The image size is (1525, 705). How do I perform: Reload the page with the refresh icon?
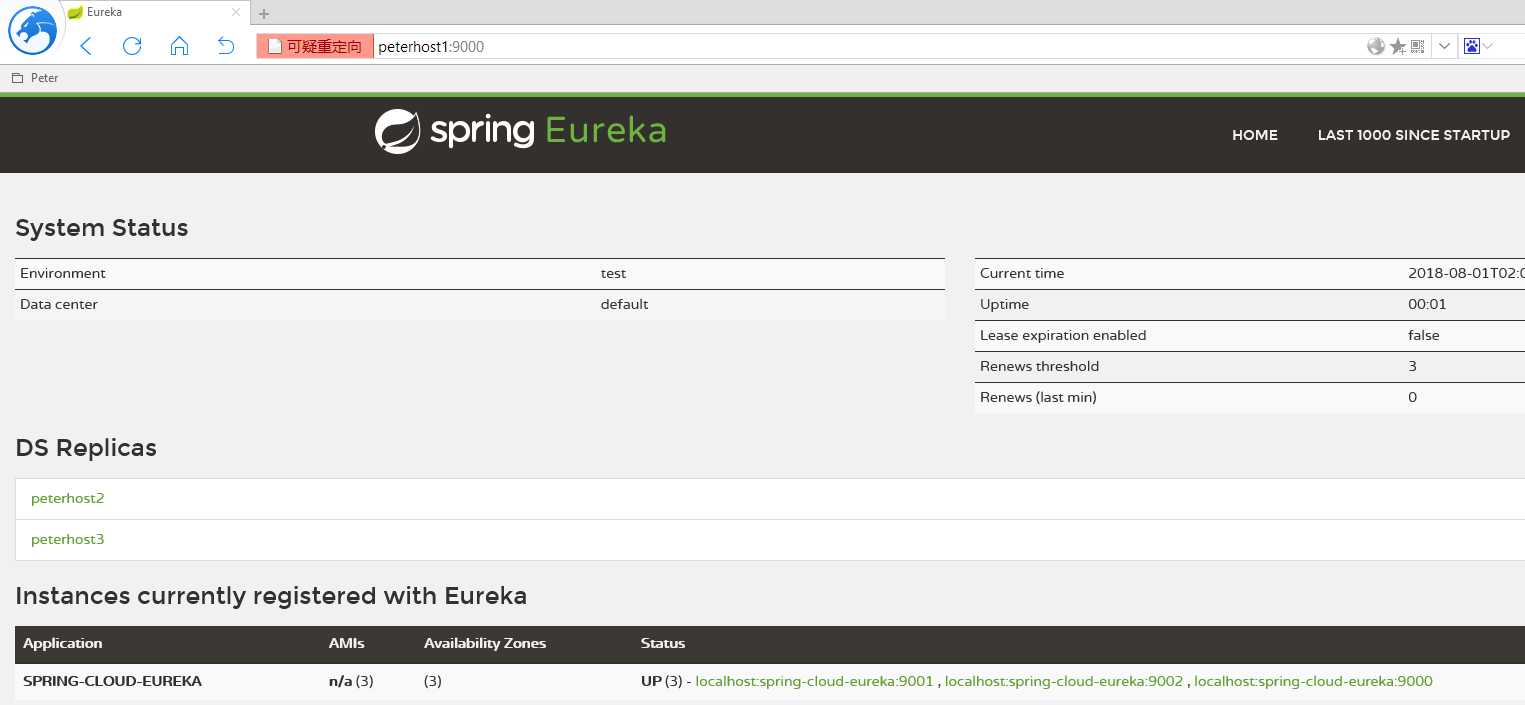point(132,46)
